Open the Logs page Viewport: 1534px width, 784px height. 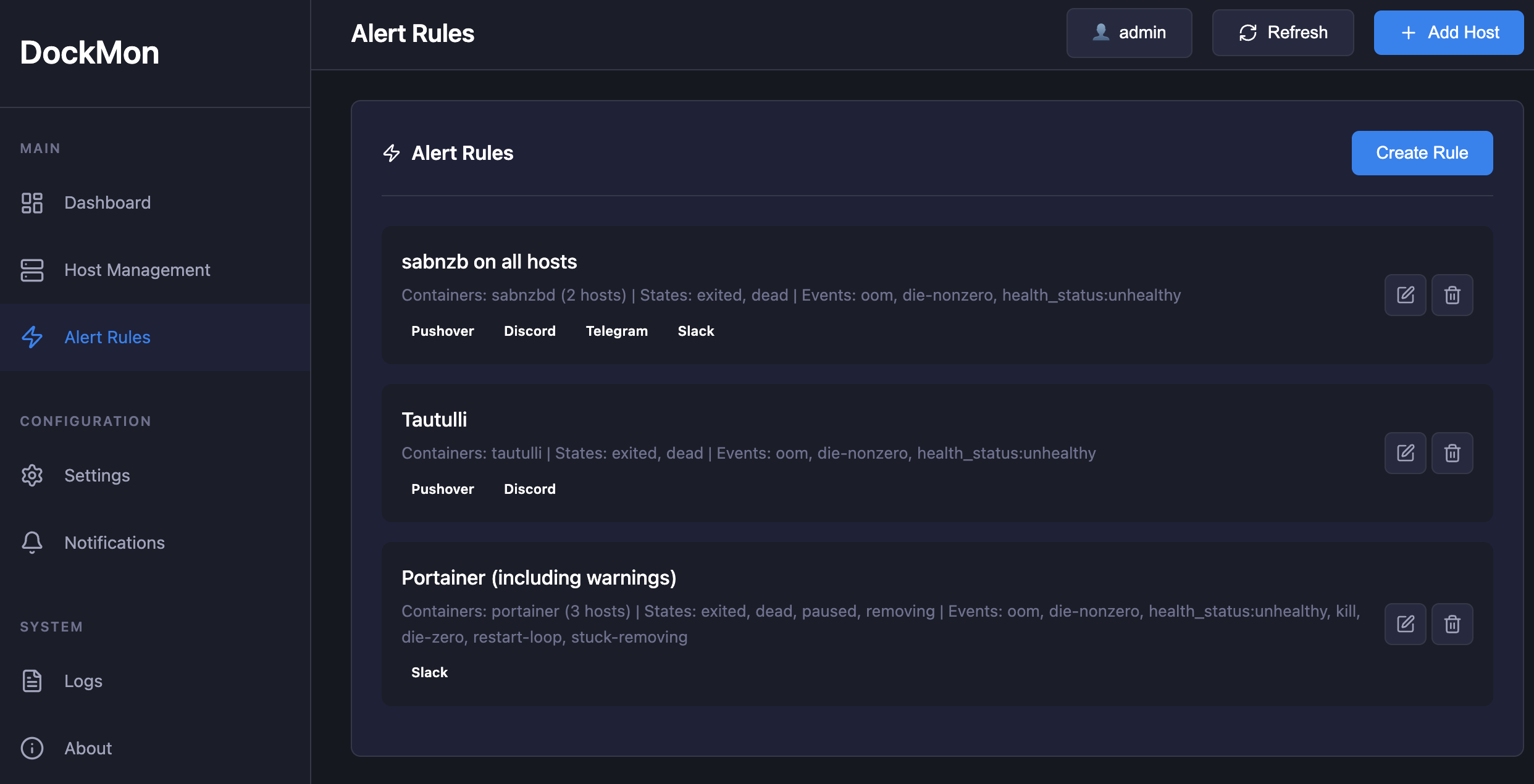(83, 681)
